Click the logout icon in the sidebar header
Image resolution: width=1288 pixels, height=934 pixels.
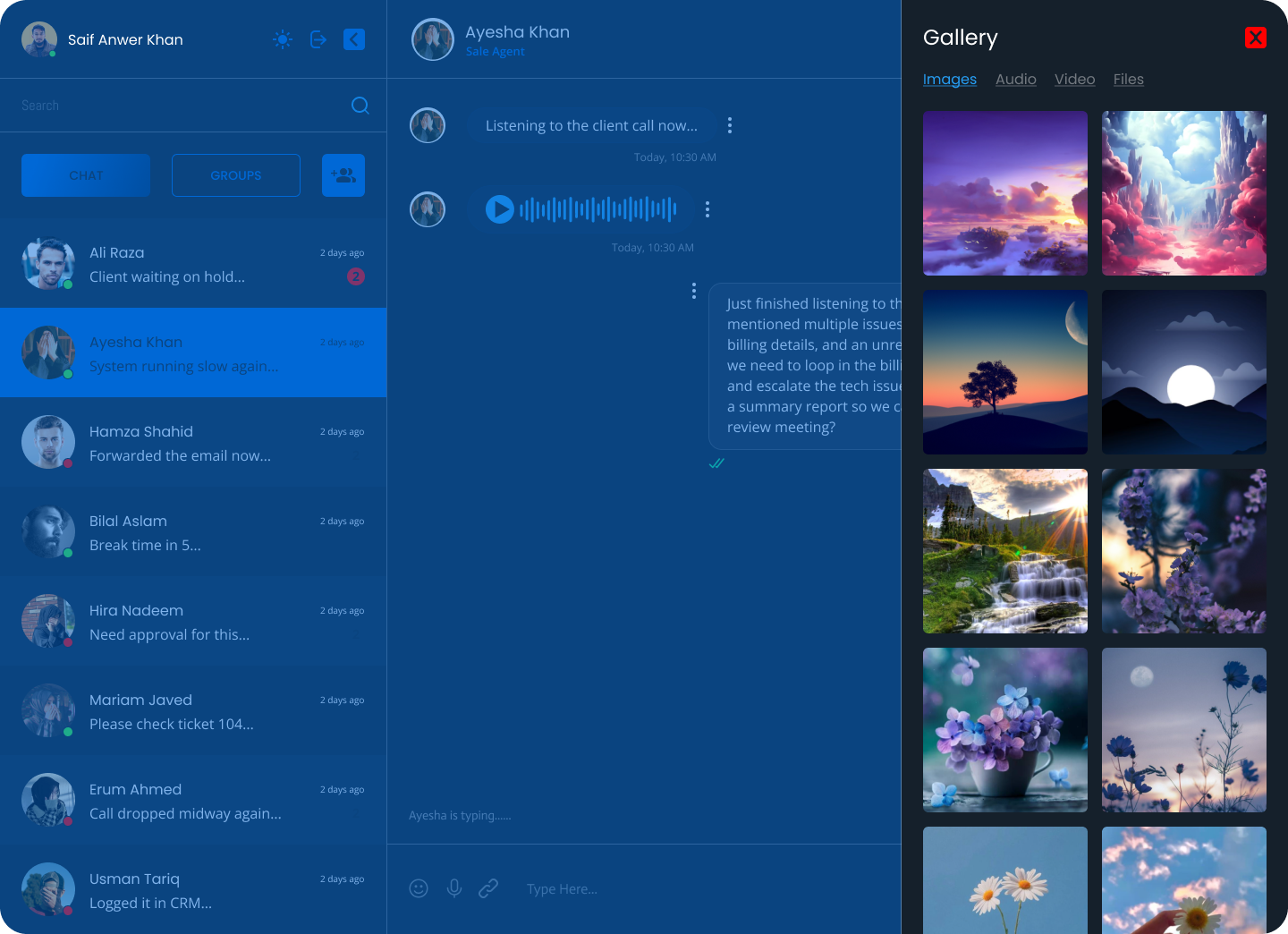[x=318, y=39]
